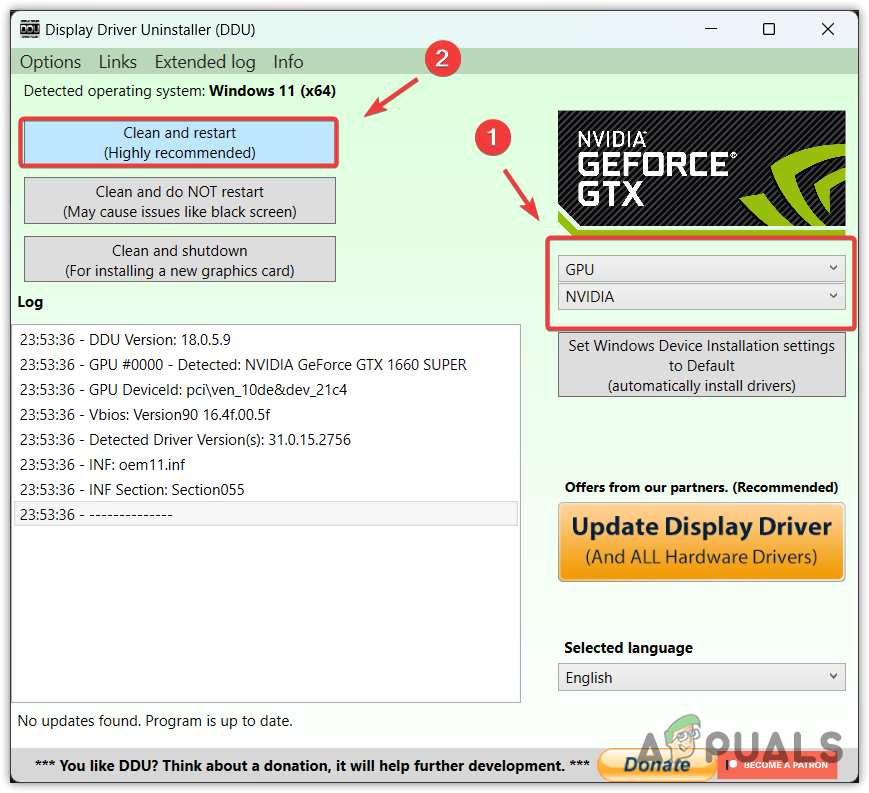Click the Clean and shutdown button
The height and width of the screenshot is (793, 869).
tap(179, 259)
